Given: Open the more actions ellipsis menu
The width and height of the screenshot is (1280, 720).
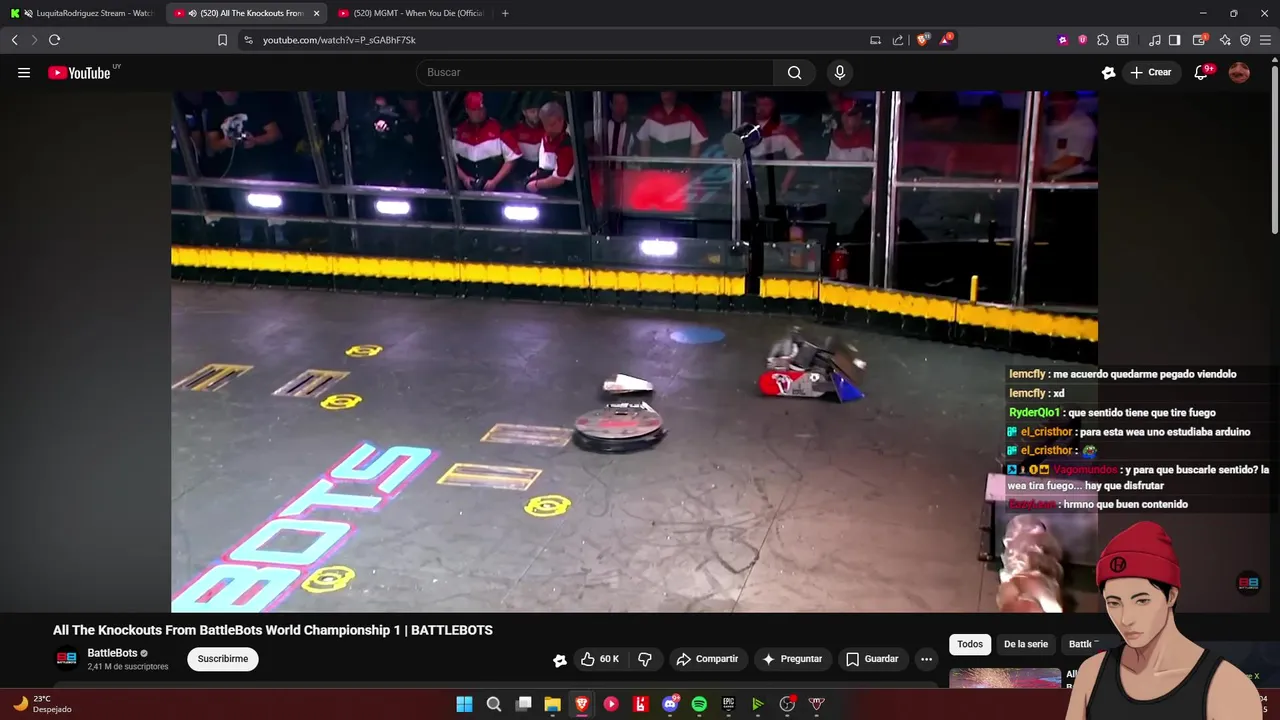Looking at the screenshot, I should point(926,659).
